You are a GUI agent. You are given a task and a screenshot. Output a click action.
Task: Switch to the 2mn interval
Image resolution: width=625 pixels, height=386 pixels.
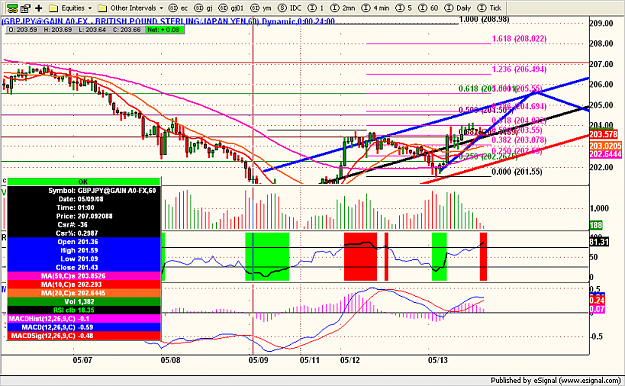coord(343,8)
